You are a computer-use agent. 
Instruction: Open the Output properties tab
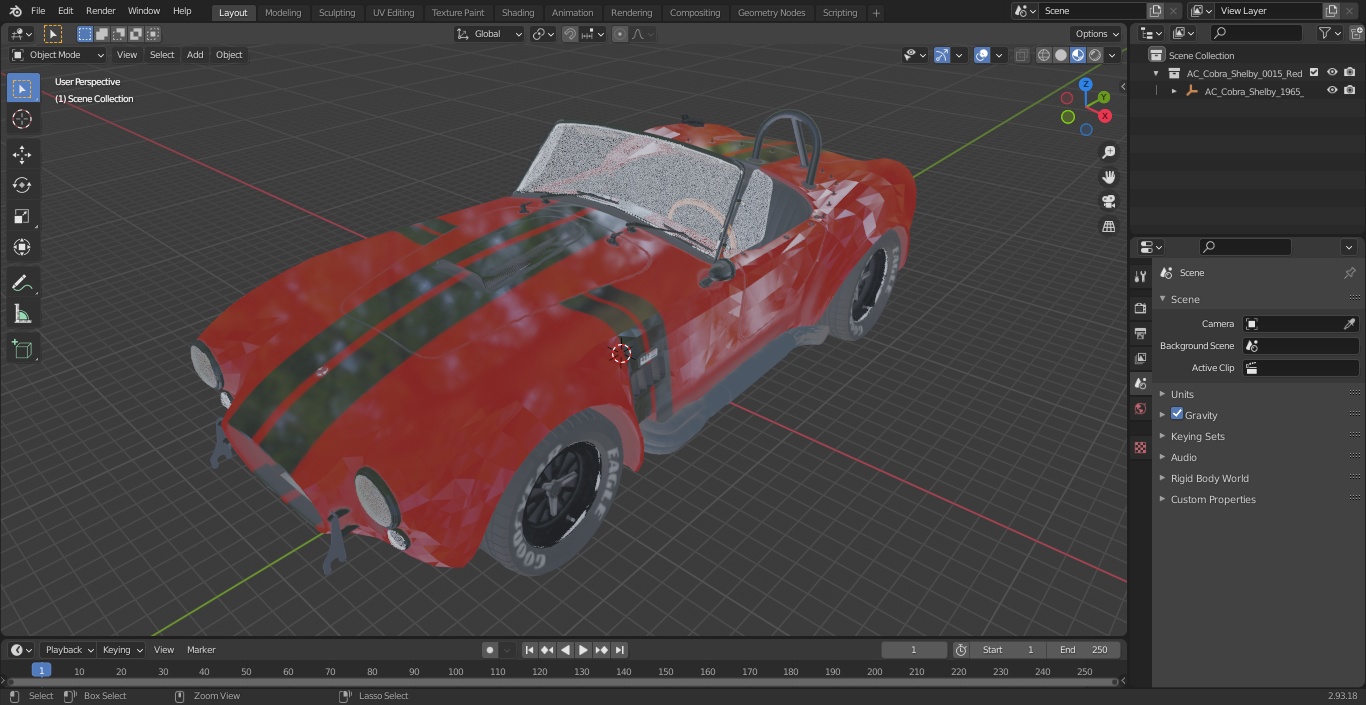tap(1140, 333)
